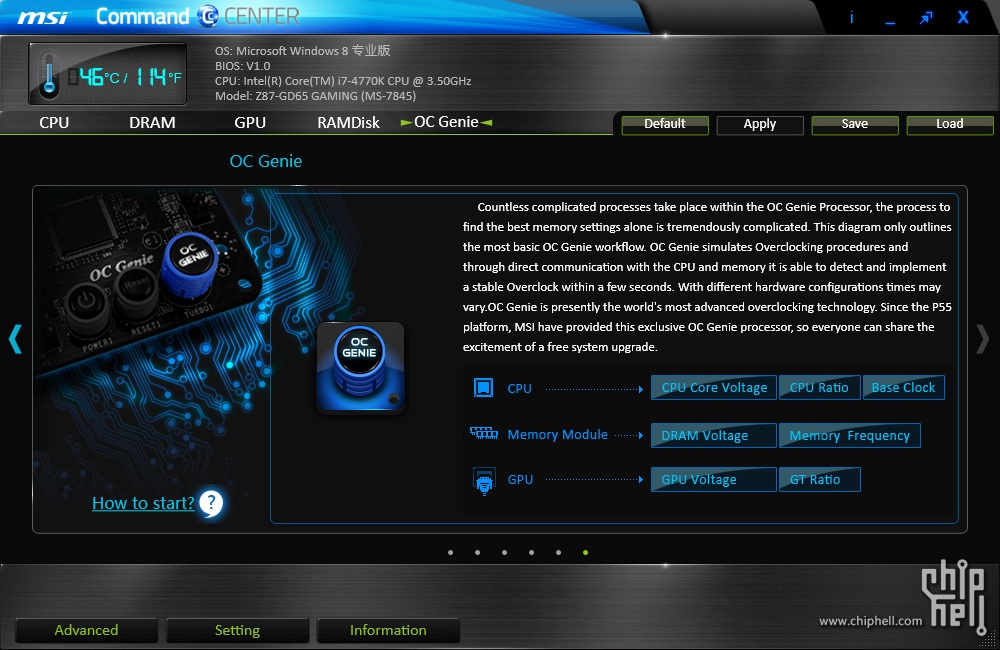
Task: Apply the current settings
Action: click(760, 124)
